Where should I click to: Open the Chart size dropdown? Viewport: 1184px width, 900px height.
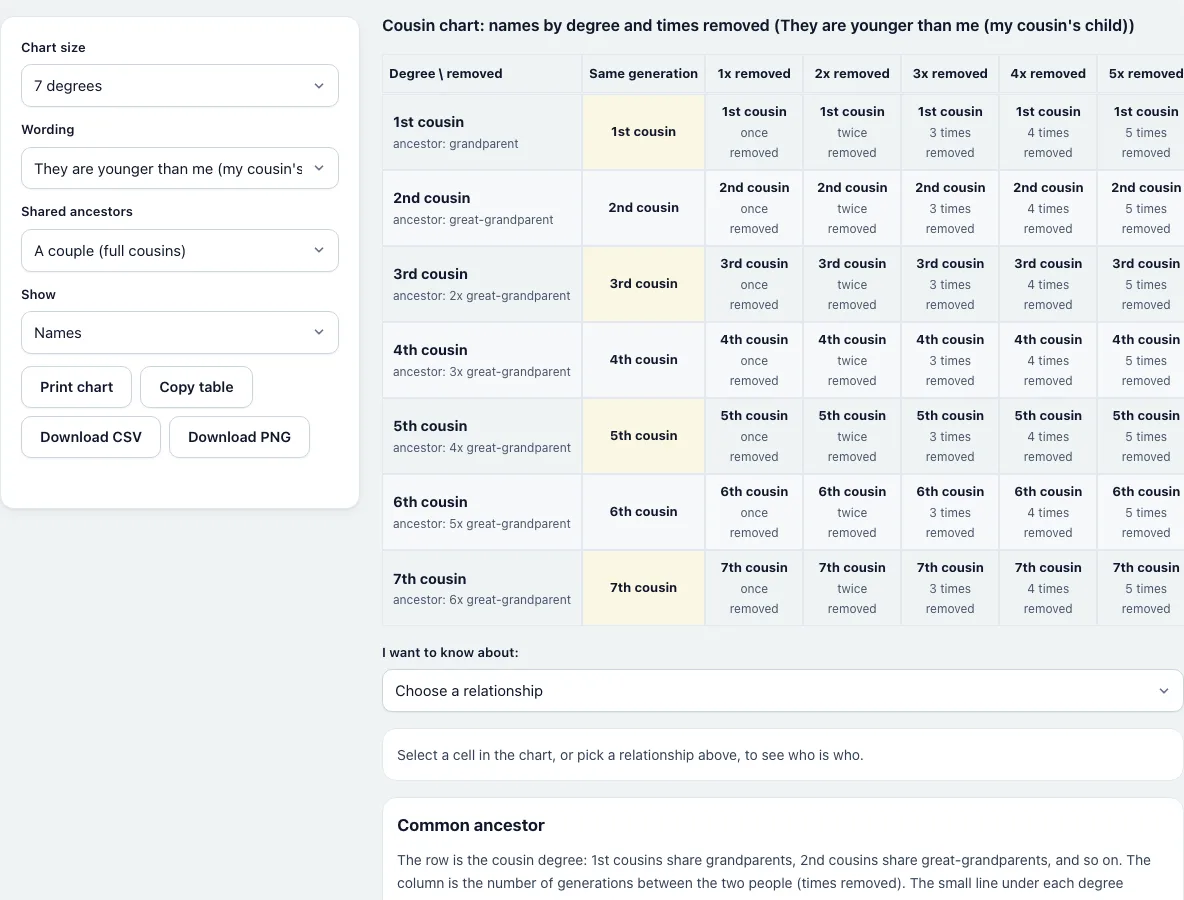pyautogui.click(x=180, y=85)
